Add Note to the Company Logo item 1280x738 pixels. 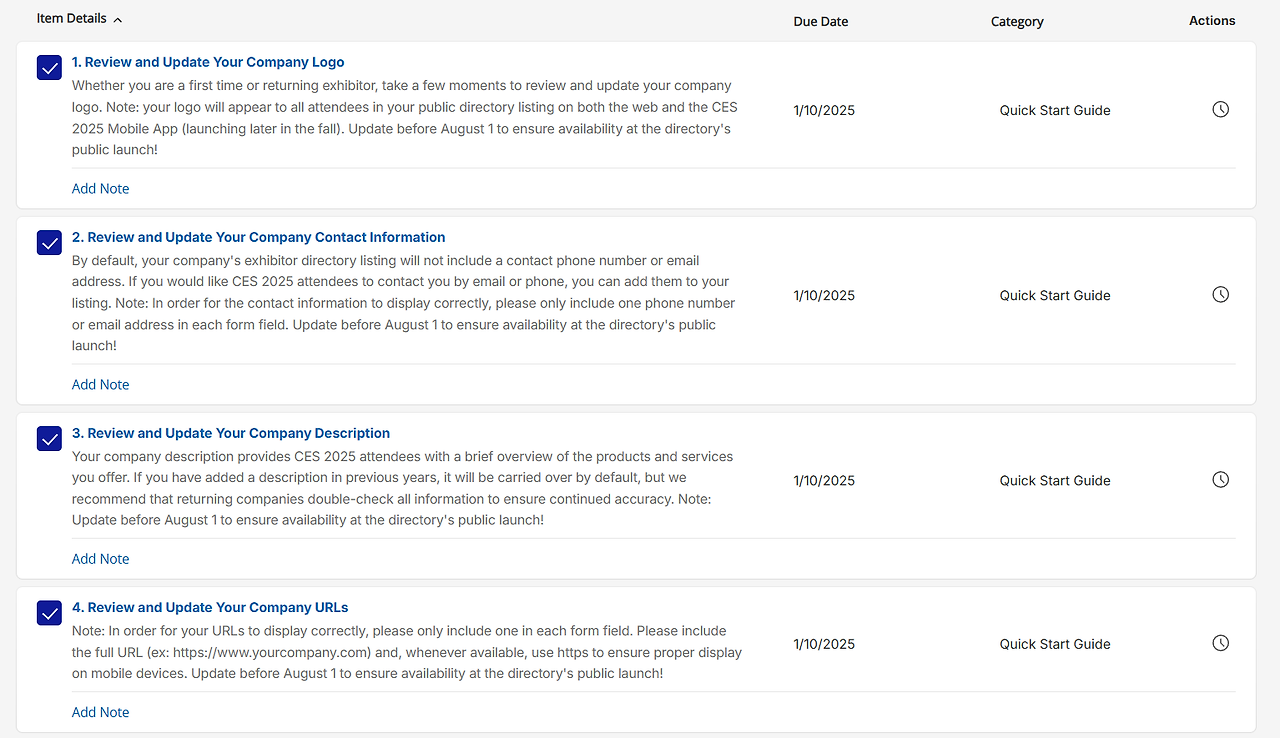click(100, 189)
